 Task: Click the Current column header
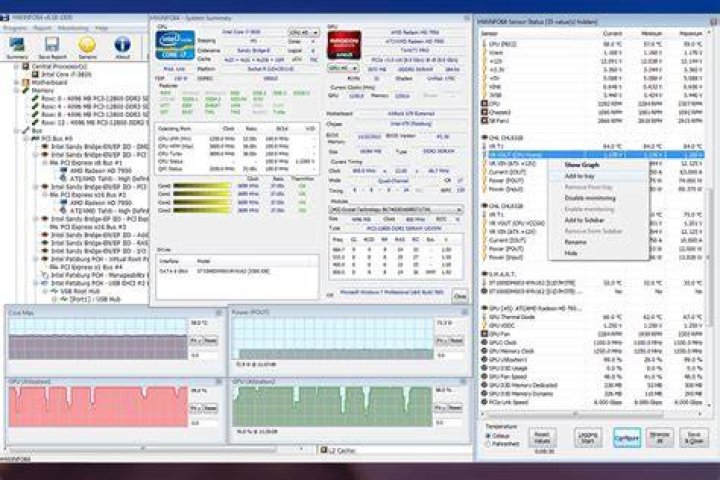pos(612,34)
